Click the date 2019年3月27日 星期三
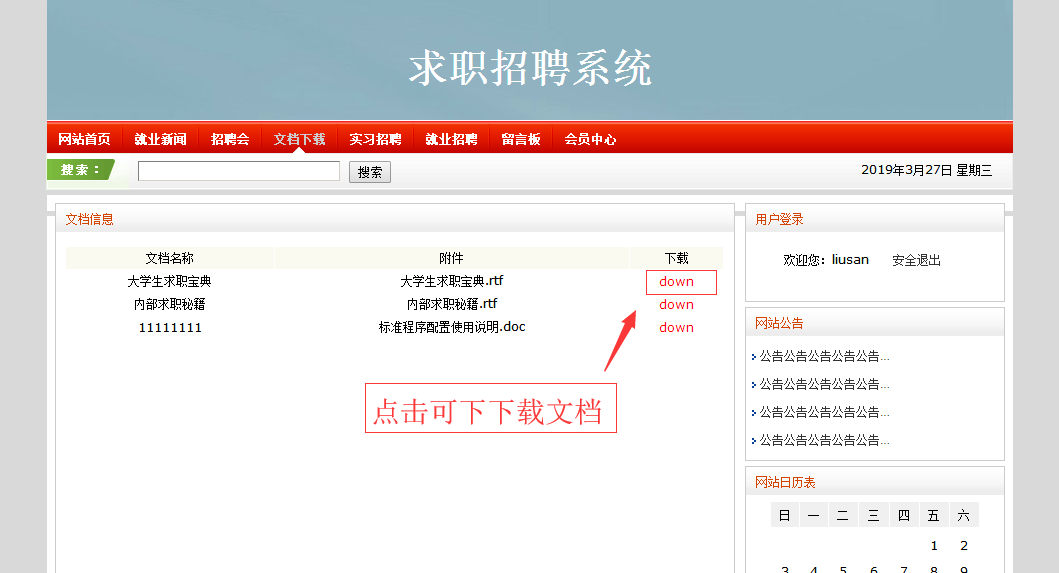 click(927, 170)
